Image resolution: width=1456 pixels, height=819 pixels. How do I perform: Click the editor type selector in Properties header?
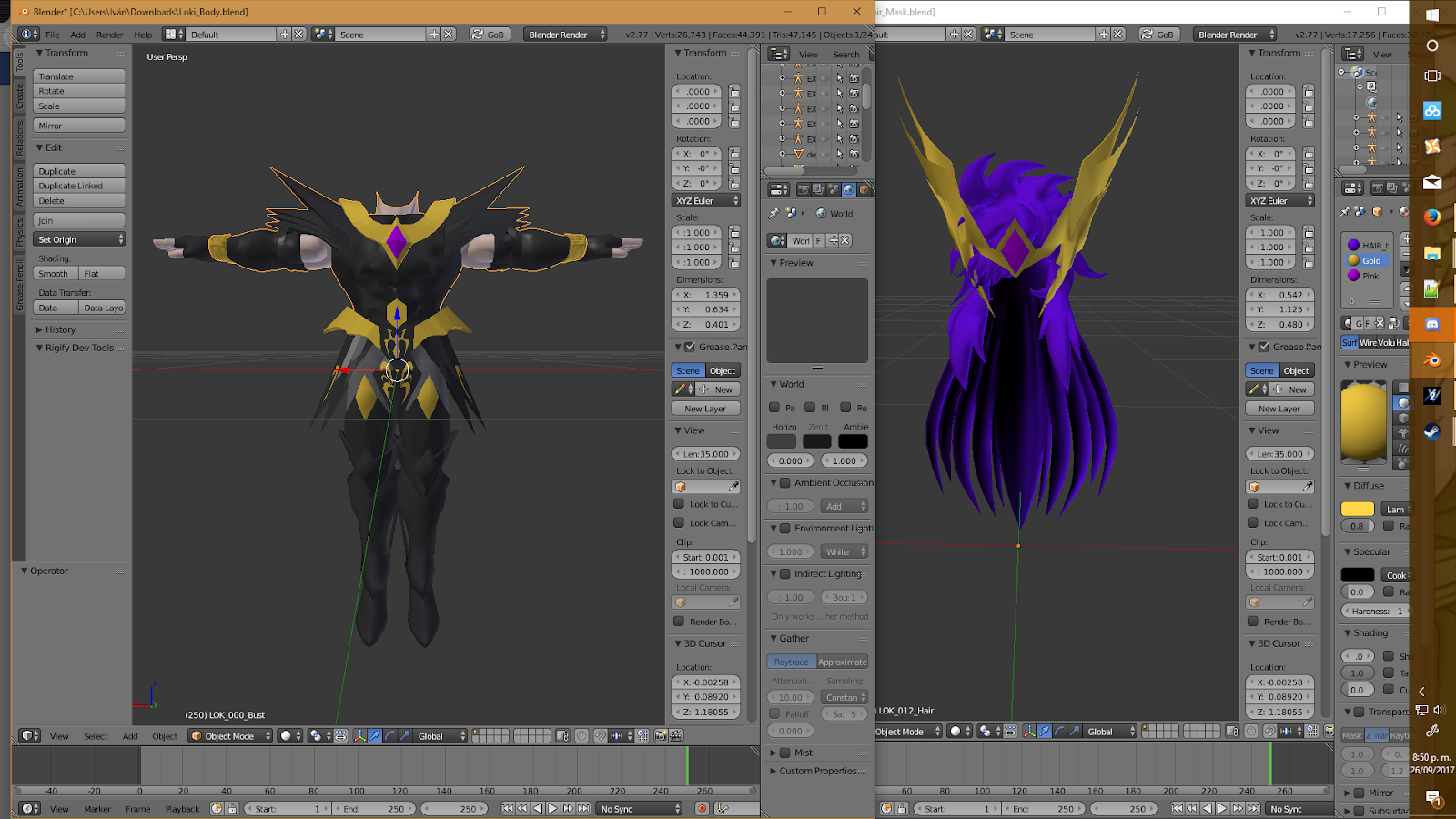coord(778,189)
